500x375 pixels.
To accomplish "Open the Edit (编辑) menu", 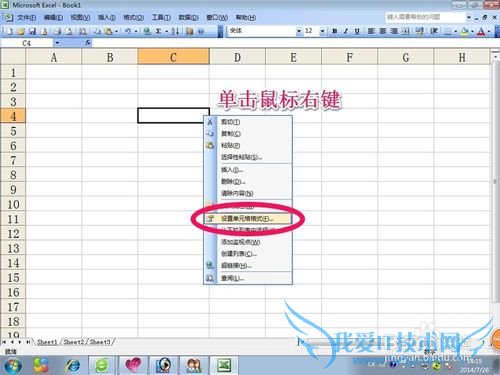I will 53,17.
